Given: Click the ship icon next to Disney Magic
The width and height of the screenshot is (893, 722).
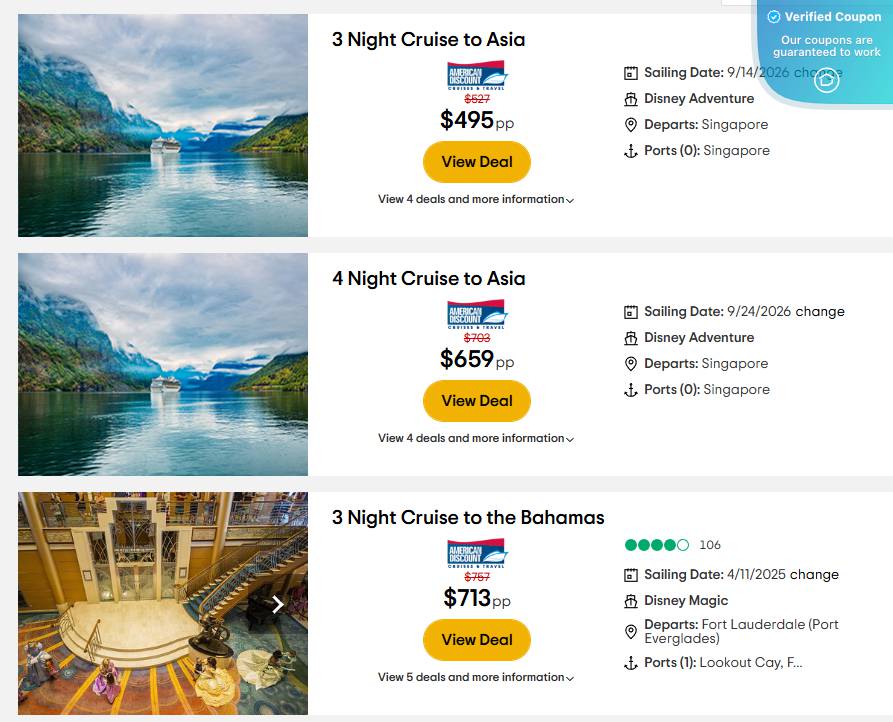Looking at the screenshot, I should pyautogui.click(x=630, y=601).
